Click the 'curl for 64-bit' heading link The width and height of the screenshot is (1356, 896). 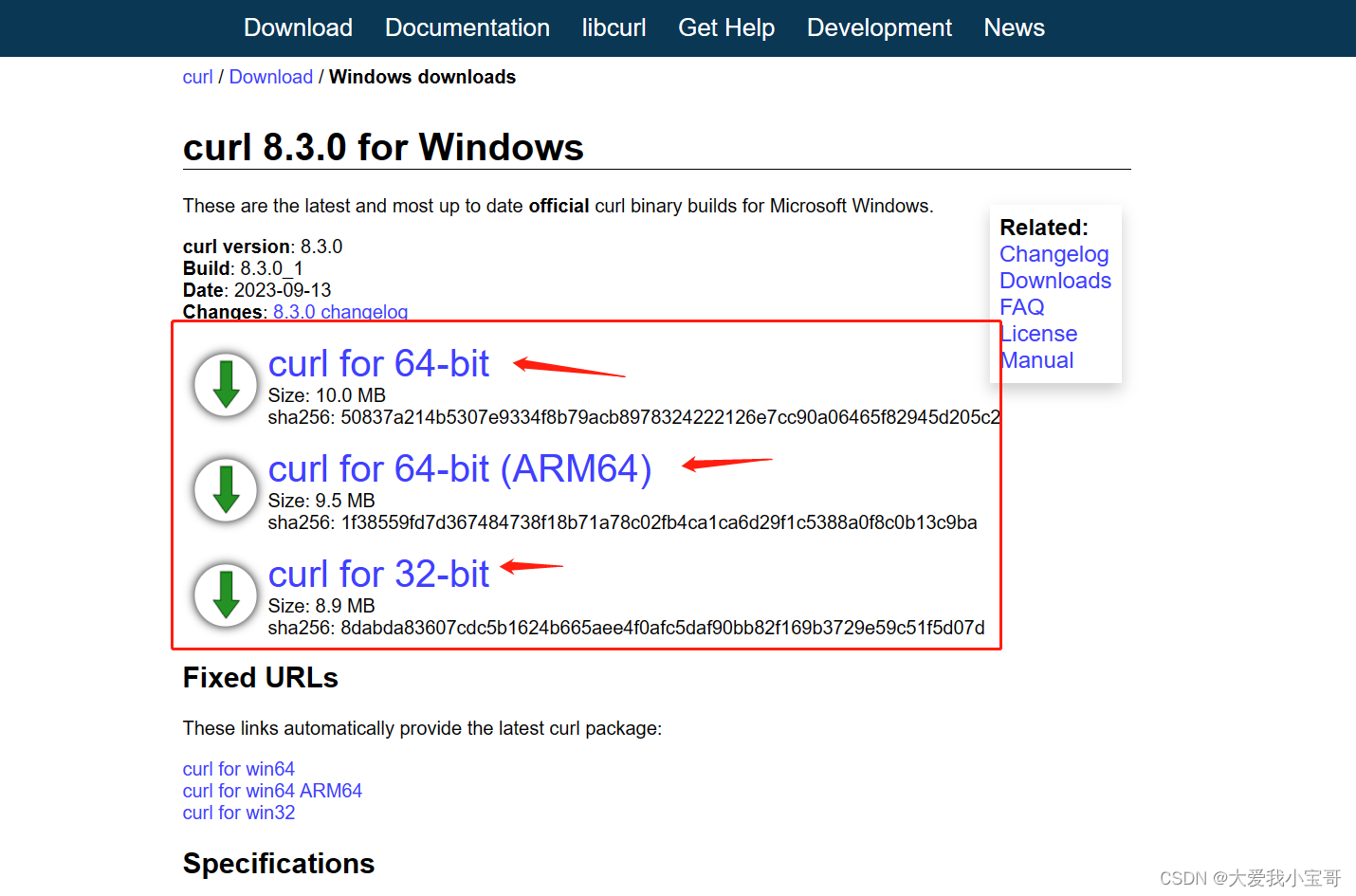tap(378, 364)
